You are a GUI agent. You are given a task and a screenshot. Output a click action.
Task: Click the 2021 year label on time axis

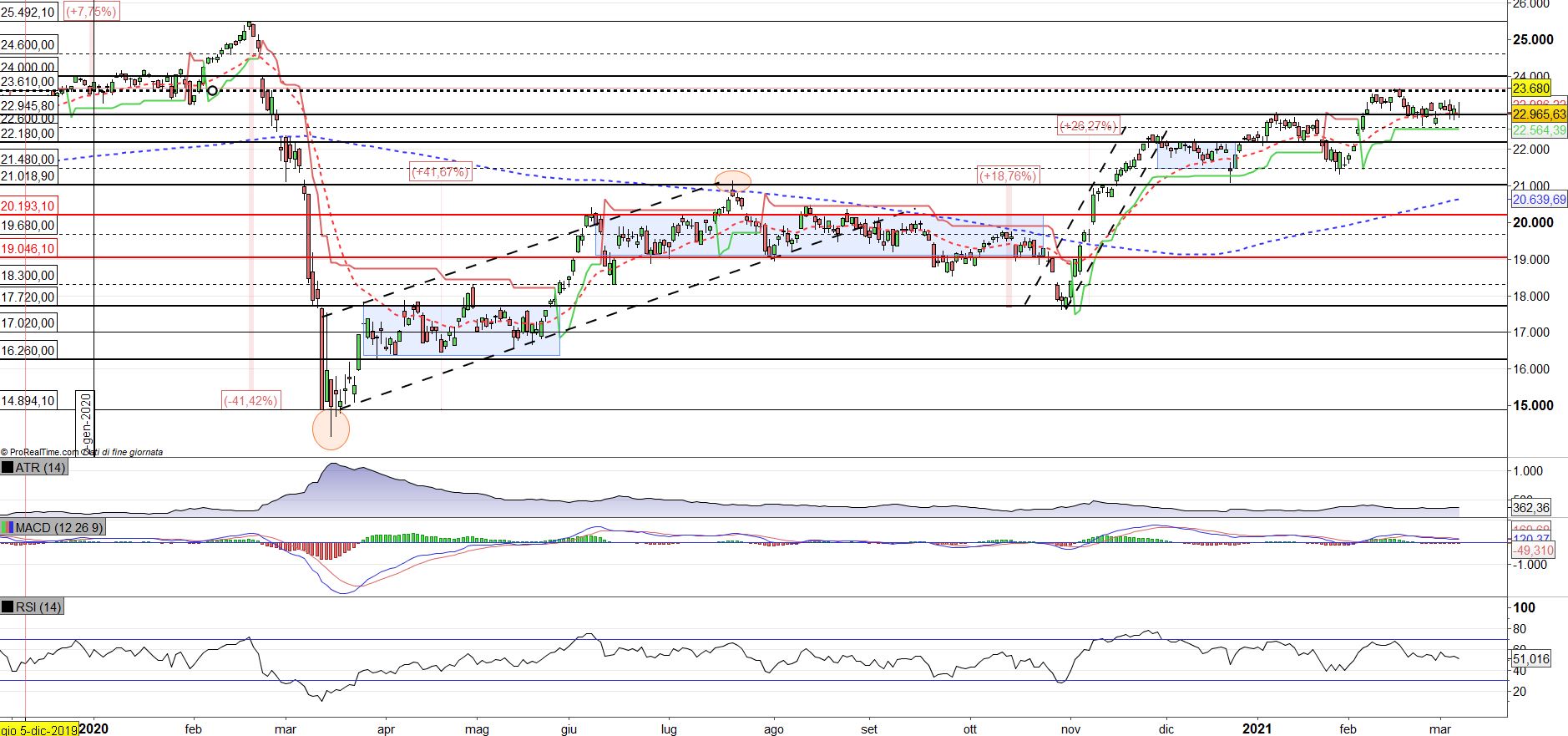(x=1257, y=728)
